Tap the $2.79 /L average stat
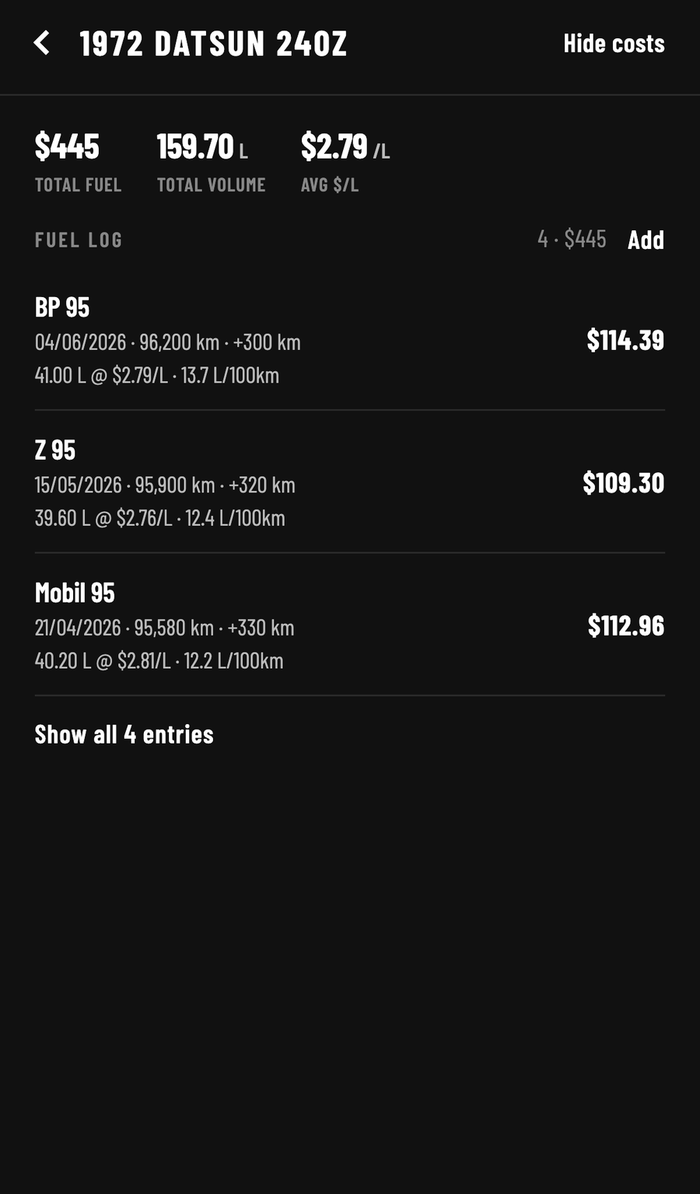This screenshot has height=1194, width=700. point(345,161)
